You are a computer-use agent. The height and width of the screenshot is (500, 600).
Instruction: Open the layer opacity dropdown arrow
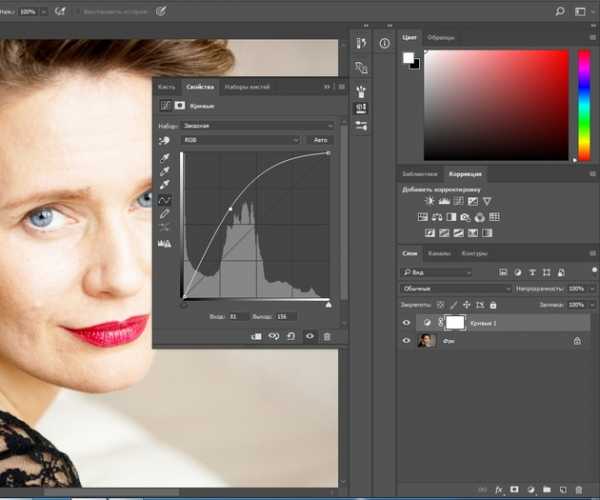pos(592,288)
